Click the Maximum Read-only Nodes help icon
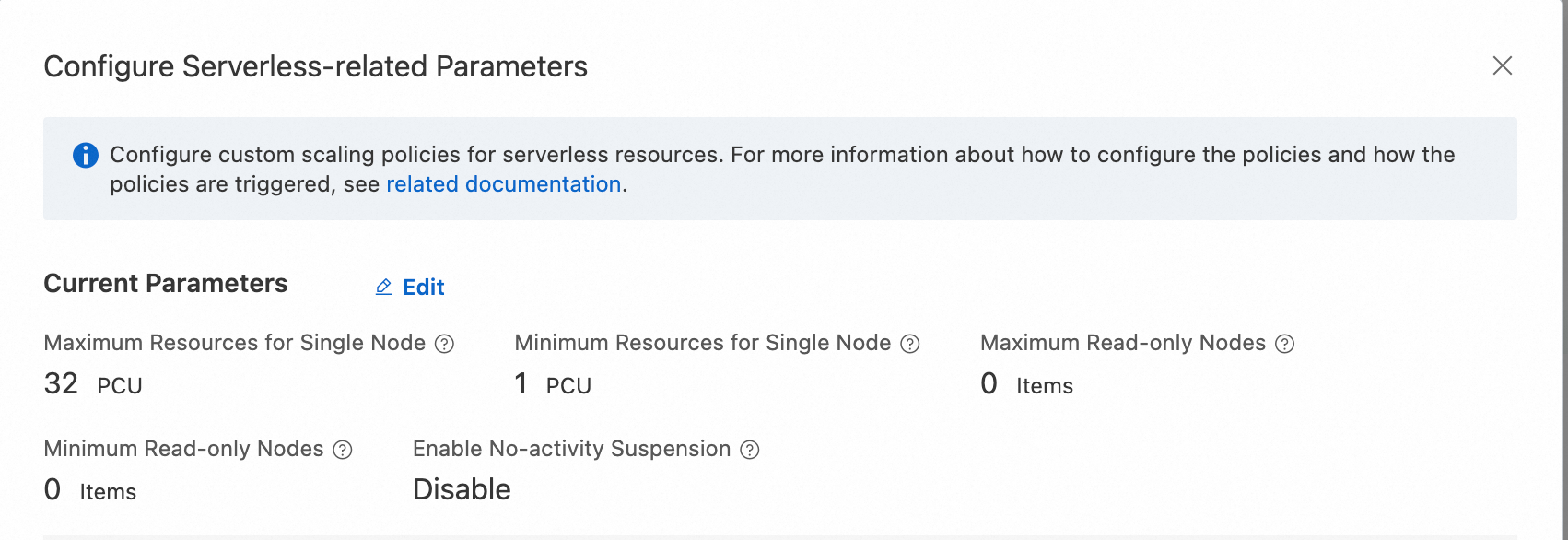This screenshot has height=540, width=1568. coord(1285,344)
